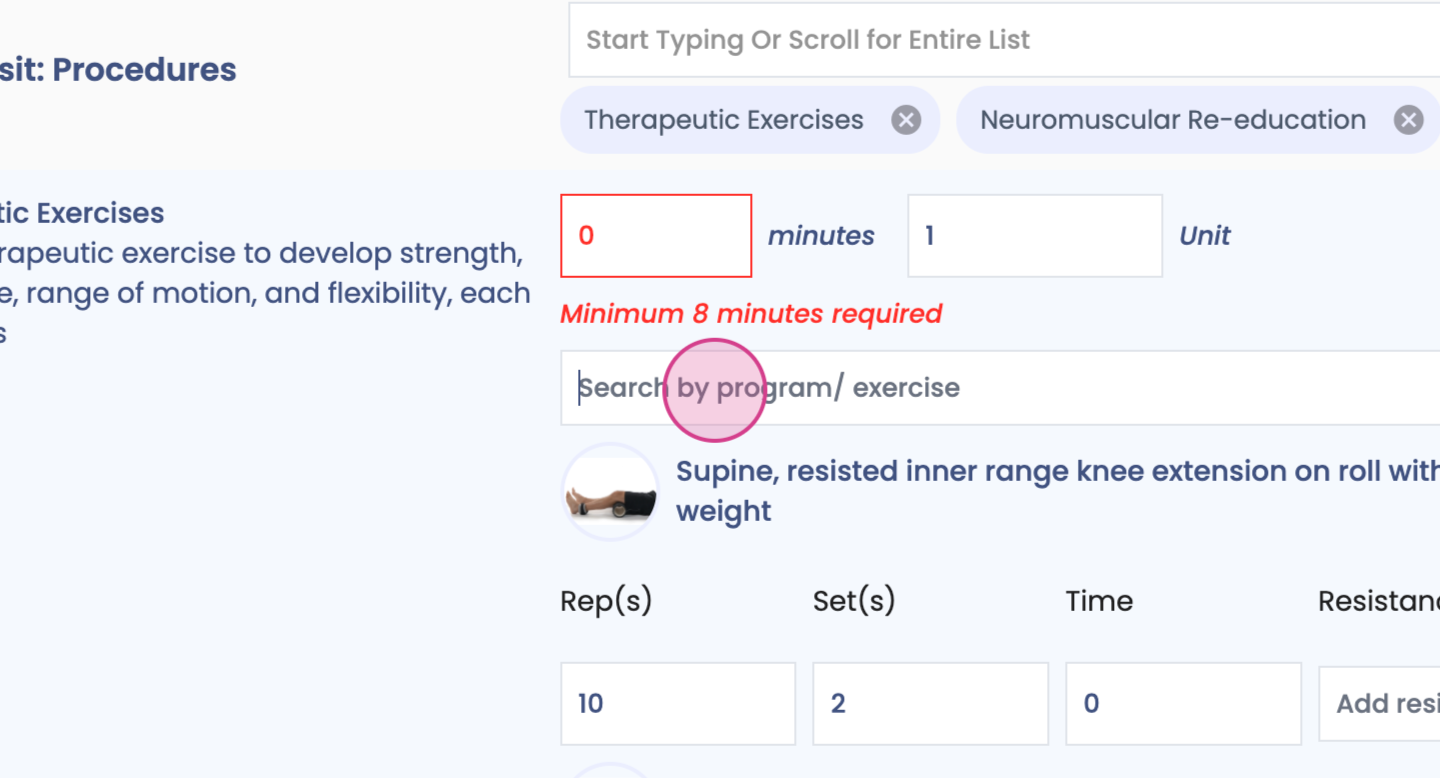Remove the Therapeutic Exercises chip
1440x778 pixels.
point(906,121)
